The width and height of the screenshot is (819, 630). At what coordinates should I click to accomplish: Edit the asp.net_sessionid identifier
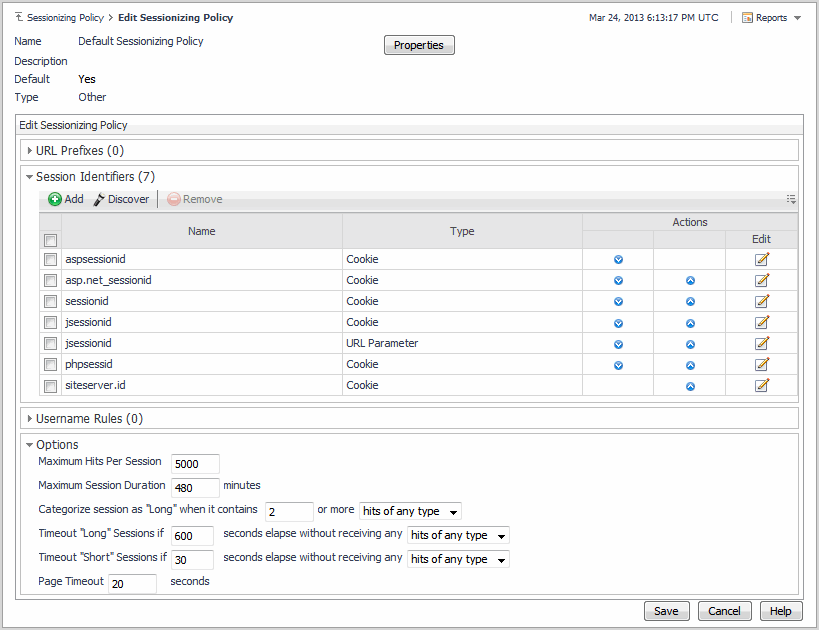(x=762, y=280)
